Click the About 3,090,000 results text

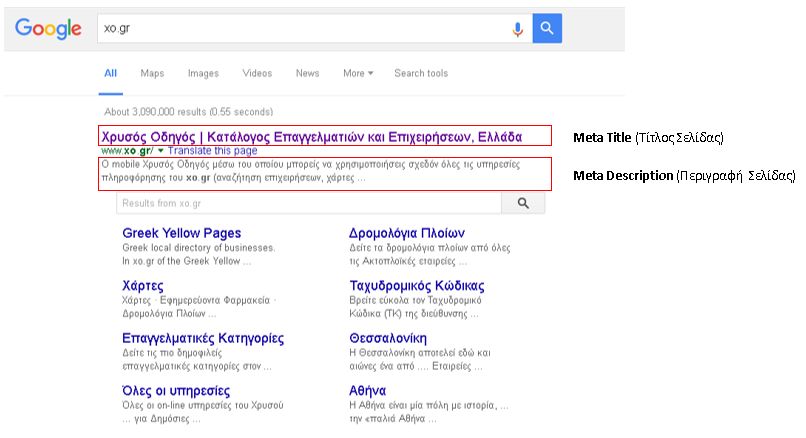pyautogui.click(x=189, y=112)
